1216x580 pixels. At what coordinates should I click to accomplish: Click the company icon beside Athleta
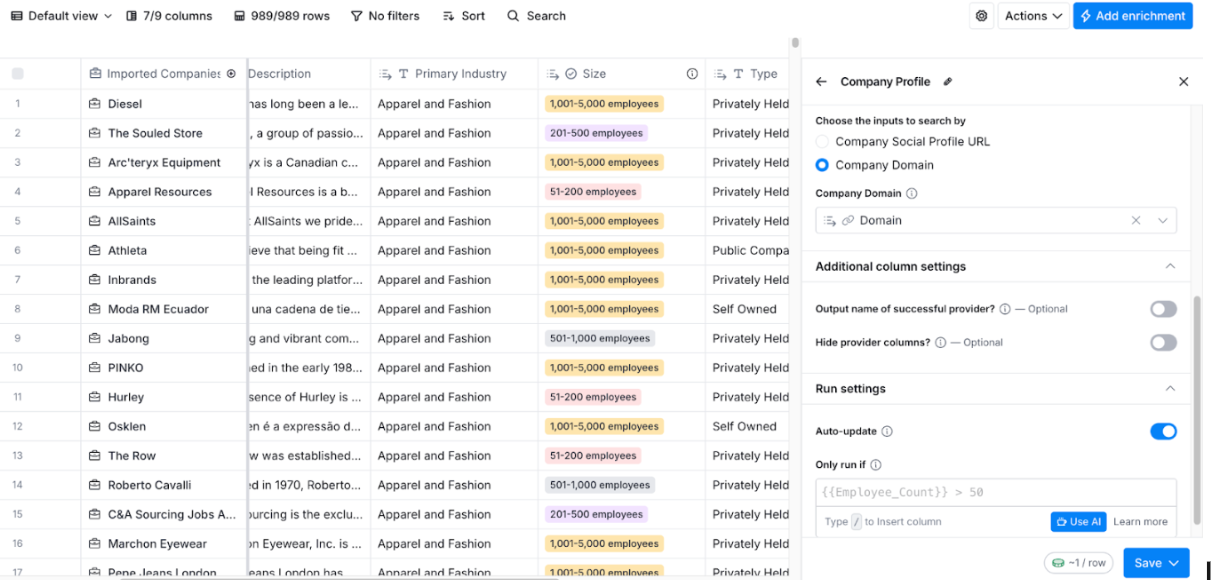[x=95, y=250]
